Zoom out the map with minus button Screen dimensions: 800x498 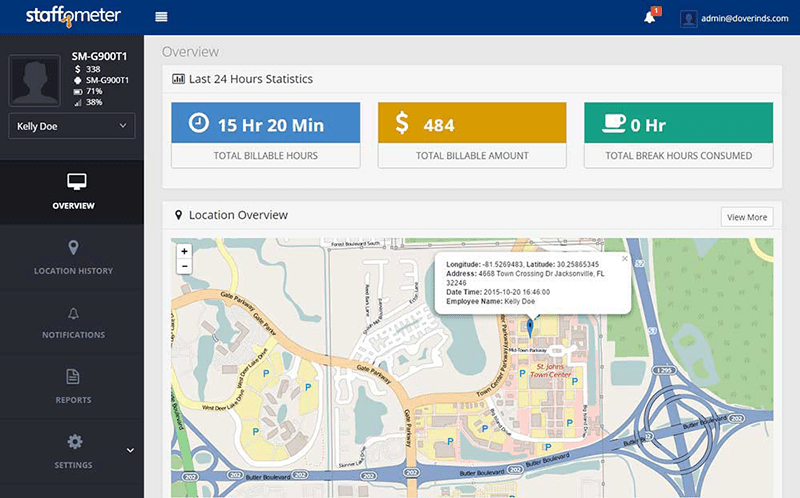184,266
